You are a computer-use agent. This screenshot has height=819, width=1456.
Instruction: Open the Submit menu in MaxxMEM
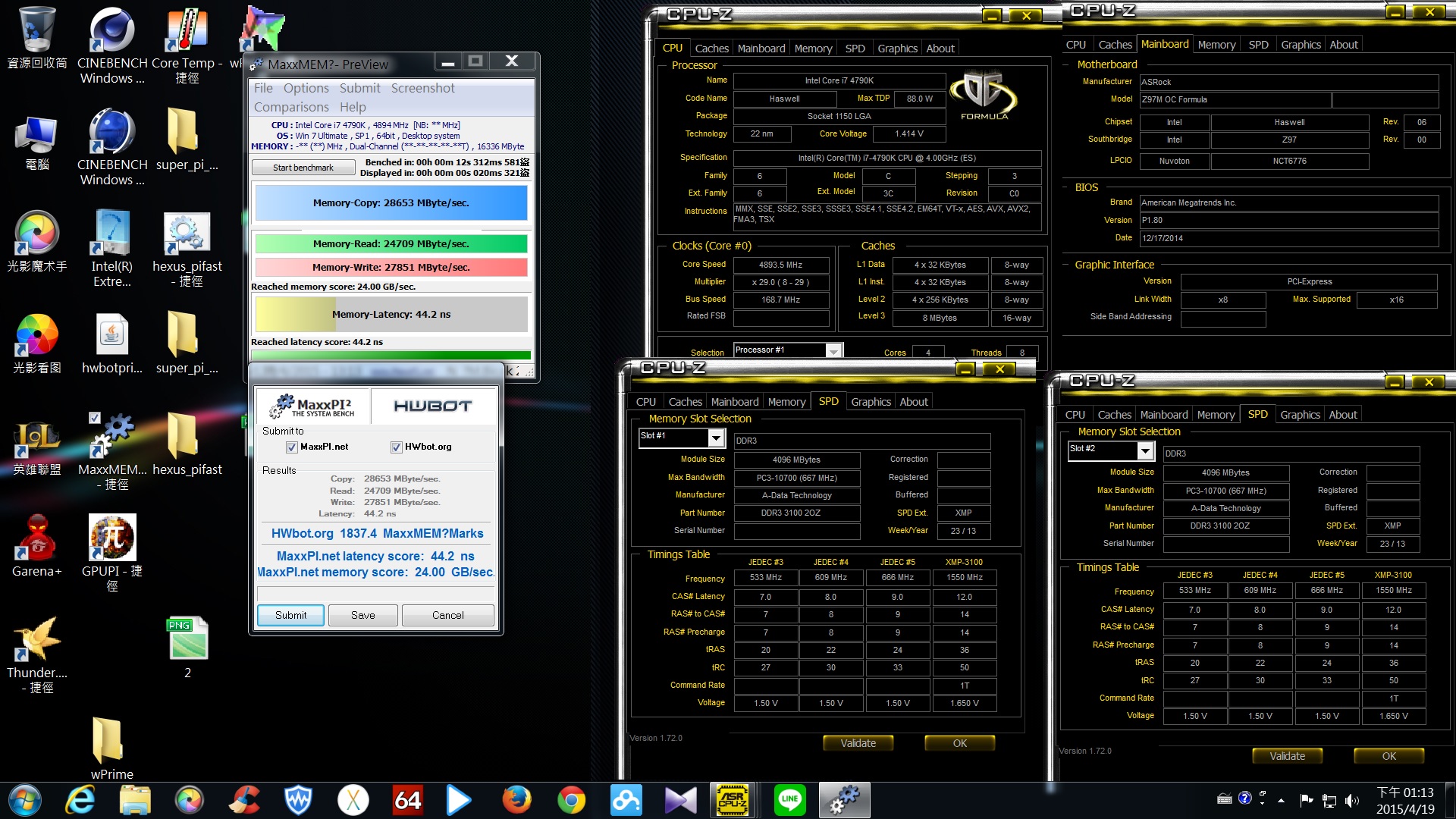coord(359,88)
